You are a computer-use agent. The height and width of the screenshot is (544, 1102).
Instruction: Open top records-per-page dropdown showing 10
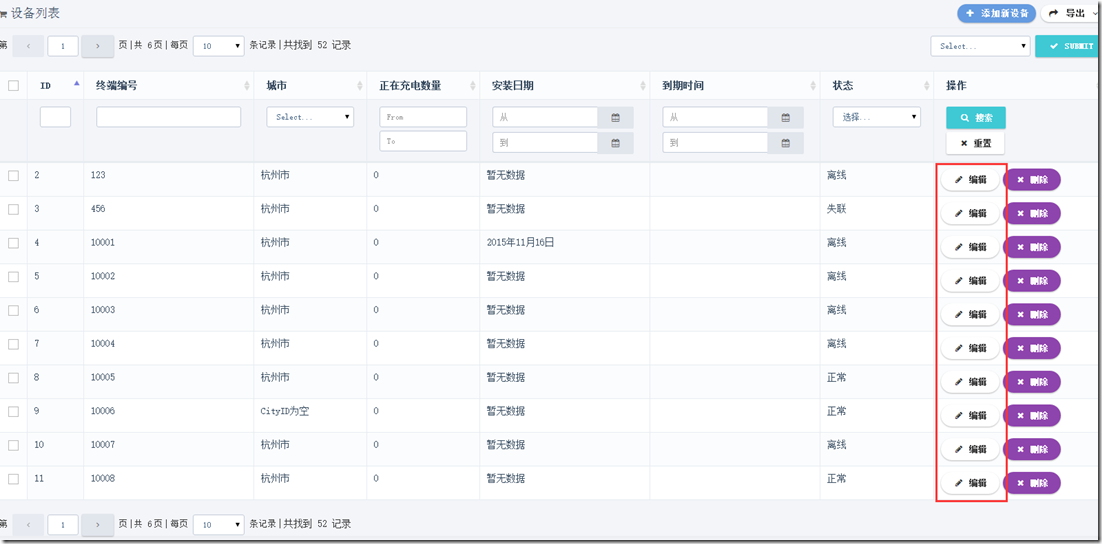point(219,46)
